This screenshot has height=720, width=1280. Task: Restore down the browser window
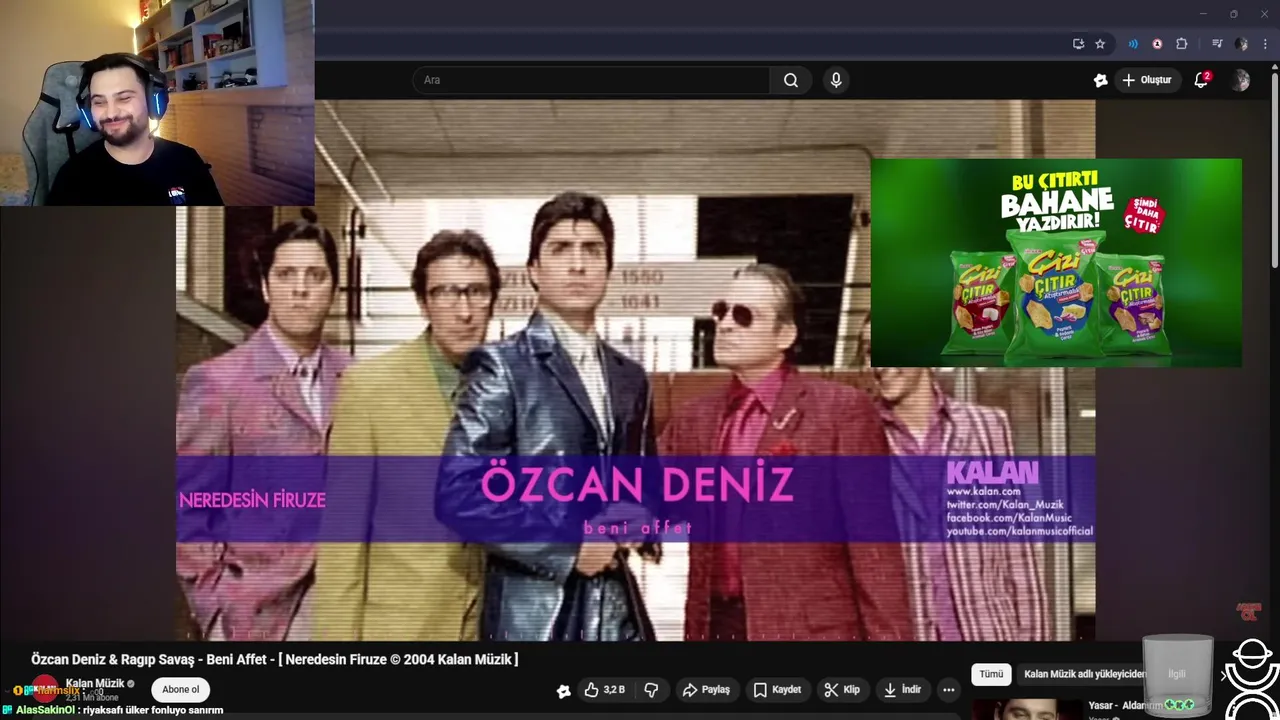(x=1233, y=14)
